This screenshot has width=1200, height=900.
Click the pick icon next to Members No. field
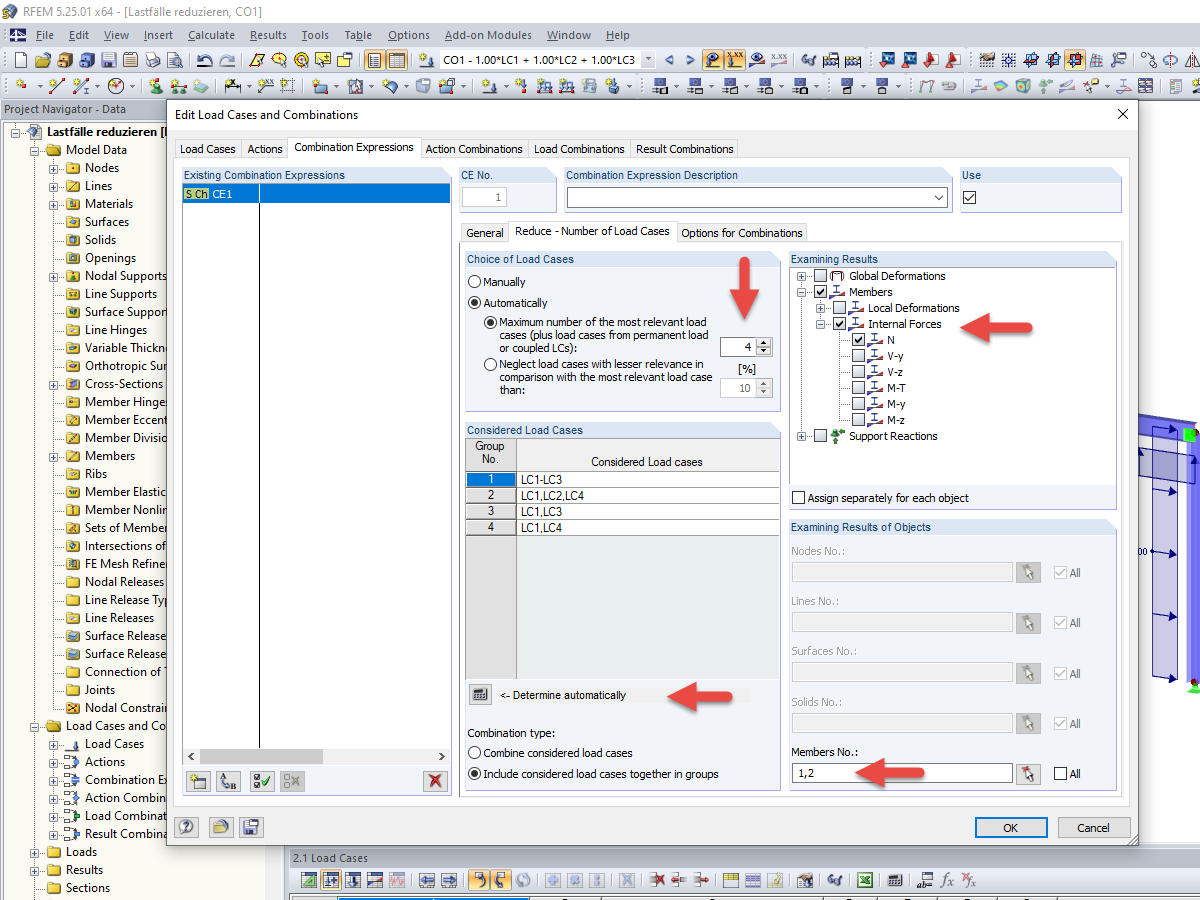[1028, 773]
